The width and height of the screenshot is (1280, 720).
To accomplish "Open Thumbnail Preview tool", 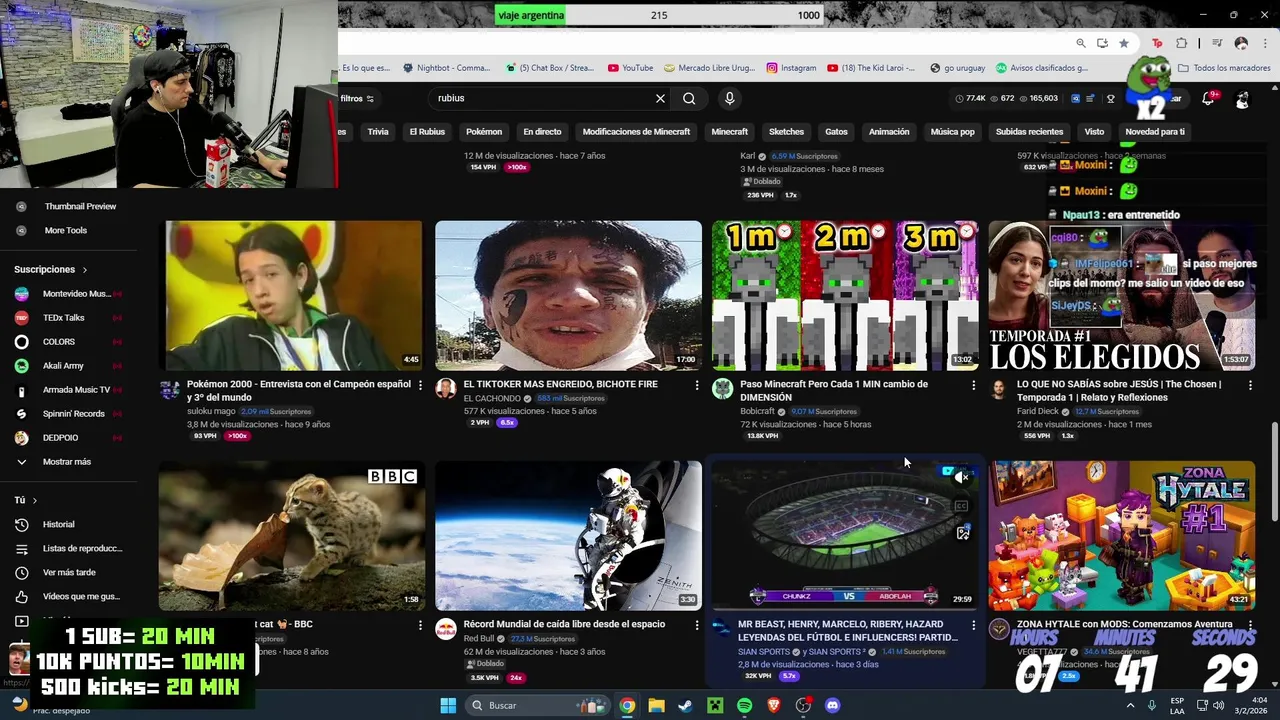I will (x=80, y=206).
